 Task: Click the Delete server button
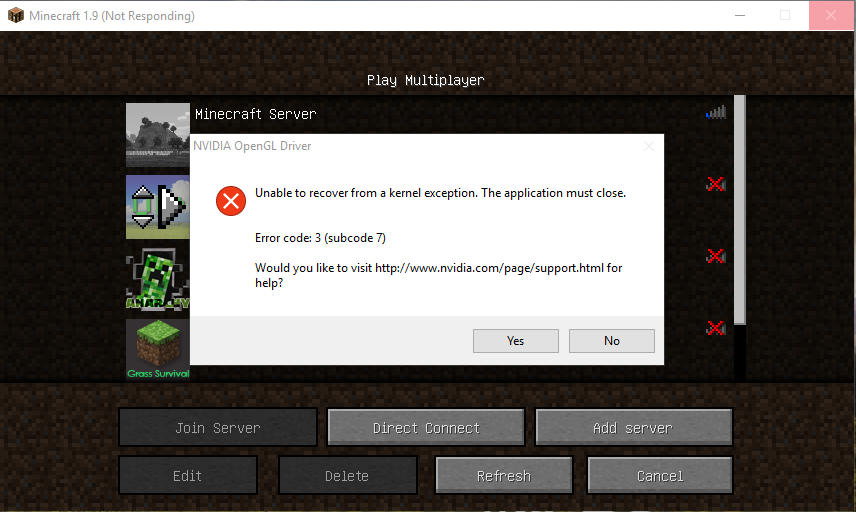coord(347,475)
